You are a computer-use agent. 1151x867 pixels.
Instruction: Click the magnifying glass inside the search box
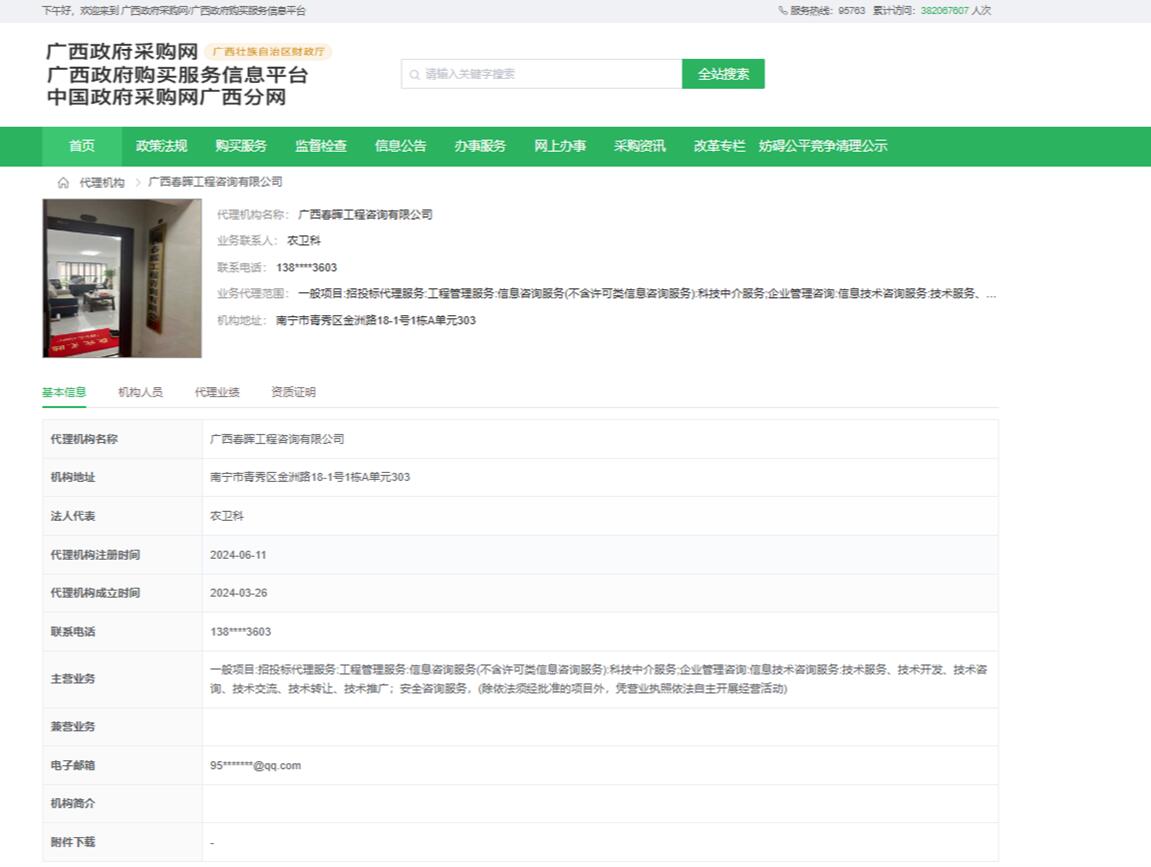(415, 74)
